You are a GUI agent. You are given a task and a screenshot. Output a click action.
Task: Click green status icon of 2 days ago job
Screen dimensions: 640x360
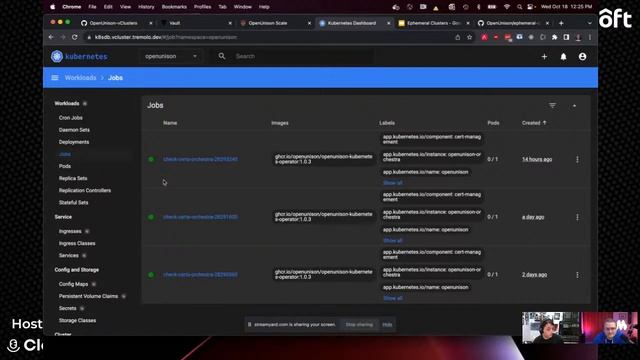151,275
